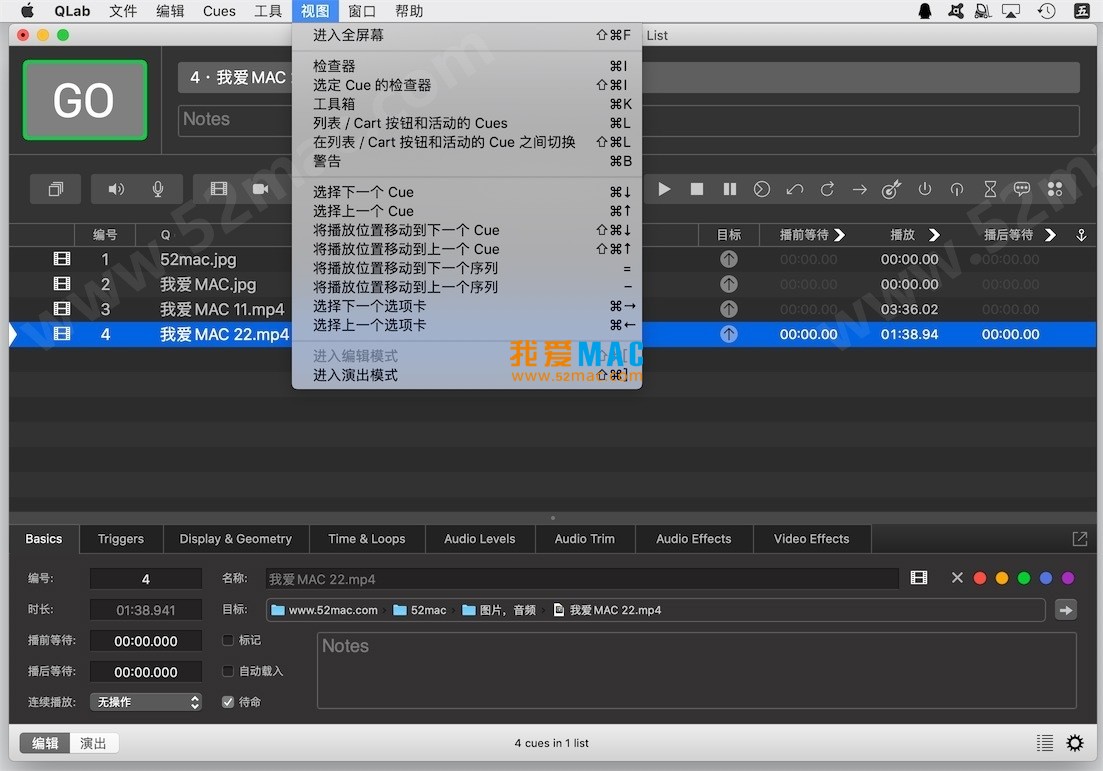Screen dimensions: 1103x771
Task: Toggle the cue lists sidebar icon
Action: point(1045,743)
